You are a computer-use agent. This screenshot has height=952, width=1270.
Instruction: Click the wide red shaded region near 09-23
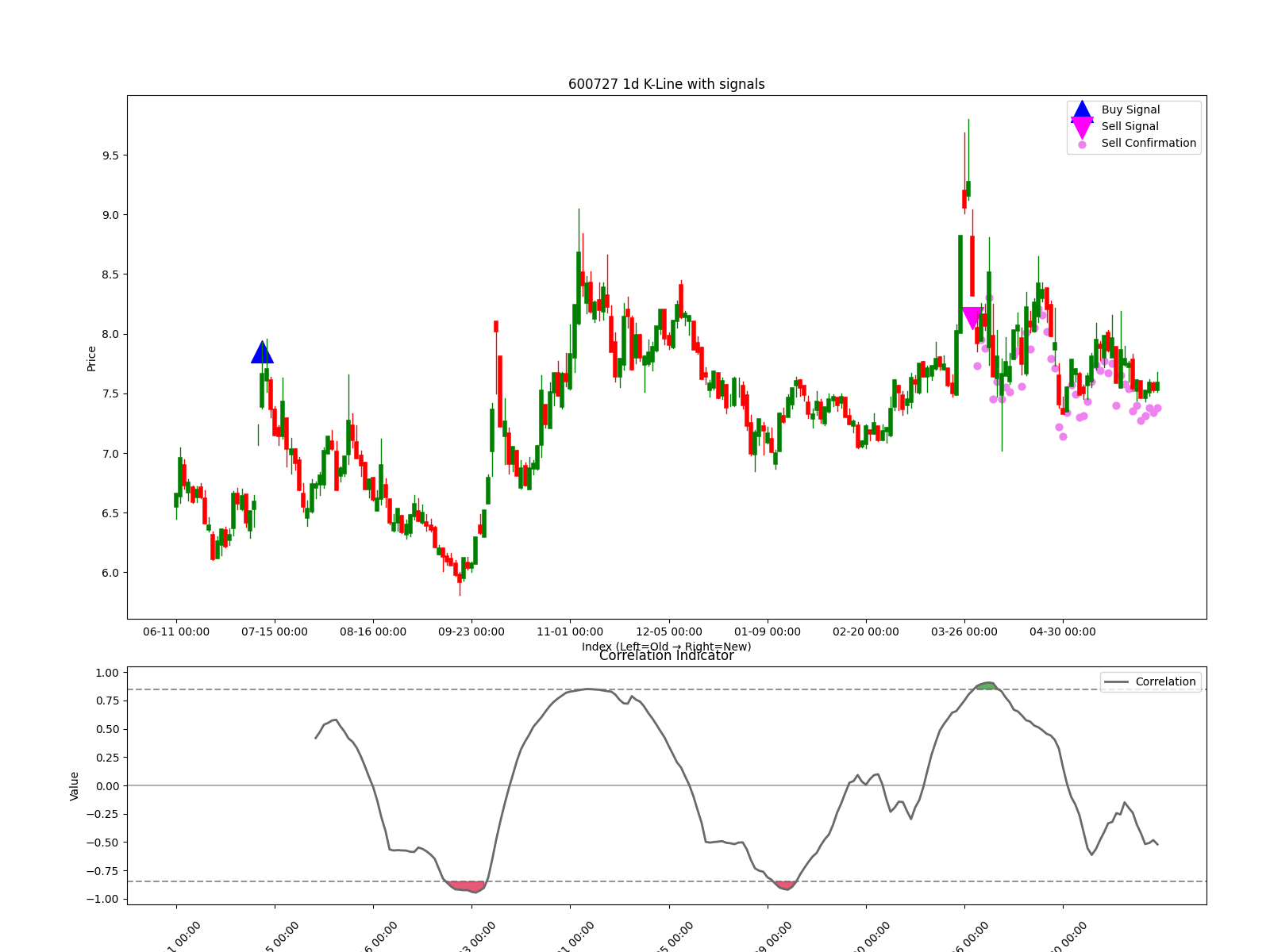(x=467, y=886)
